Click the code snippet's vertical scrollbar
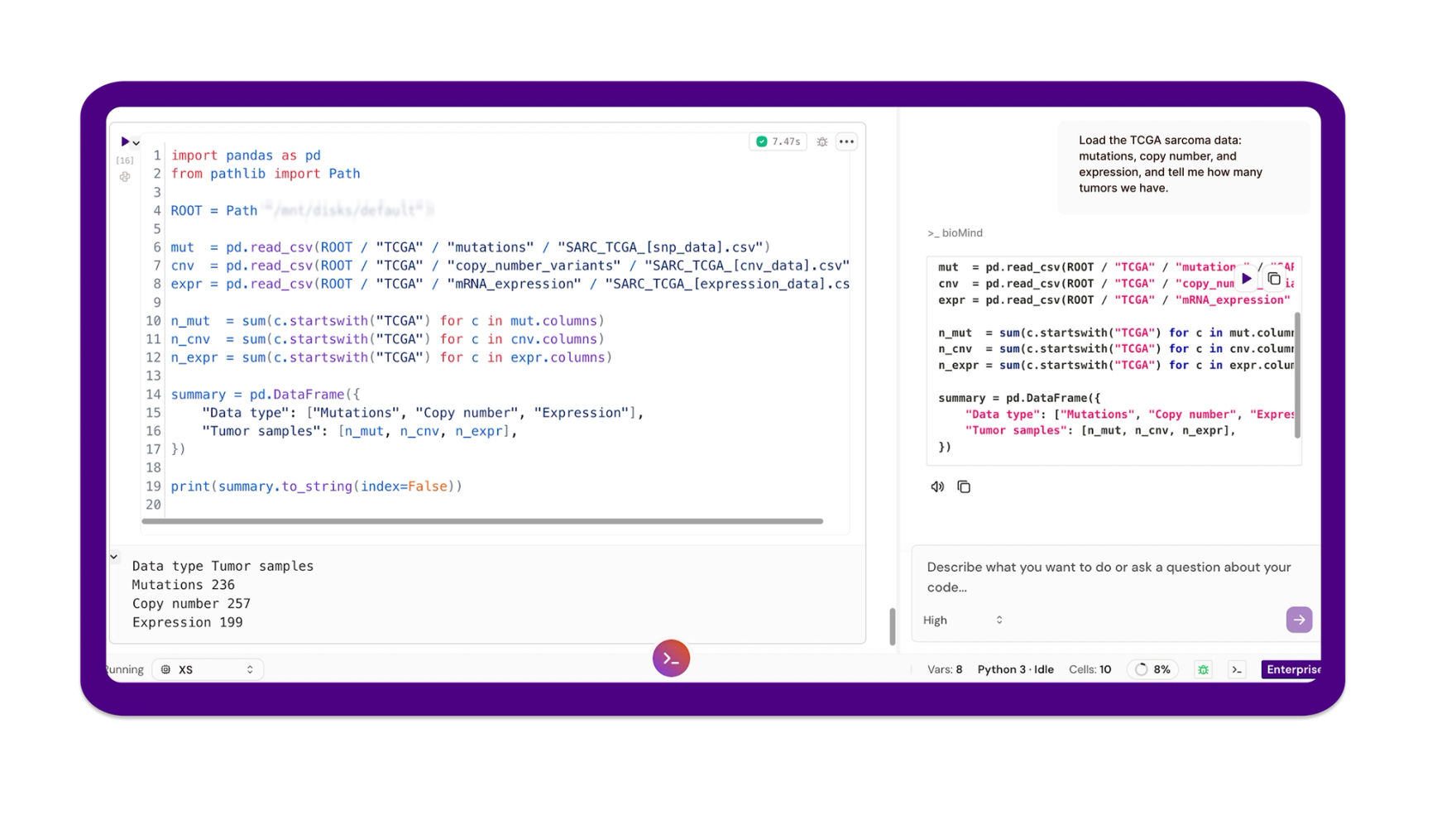Viewport: 1456px width, 819px height. click(1297, 375)
